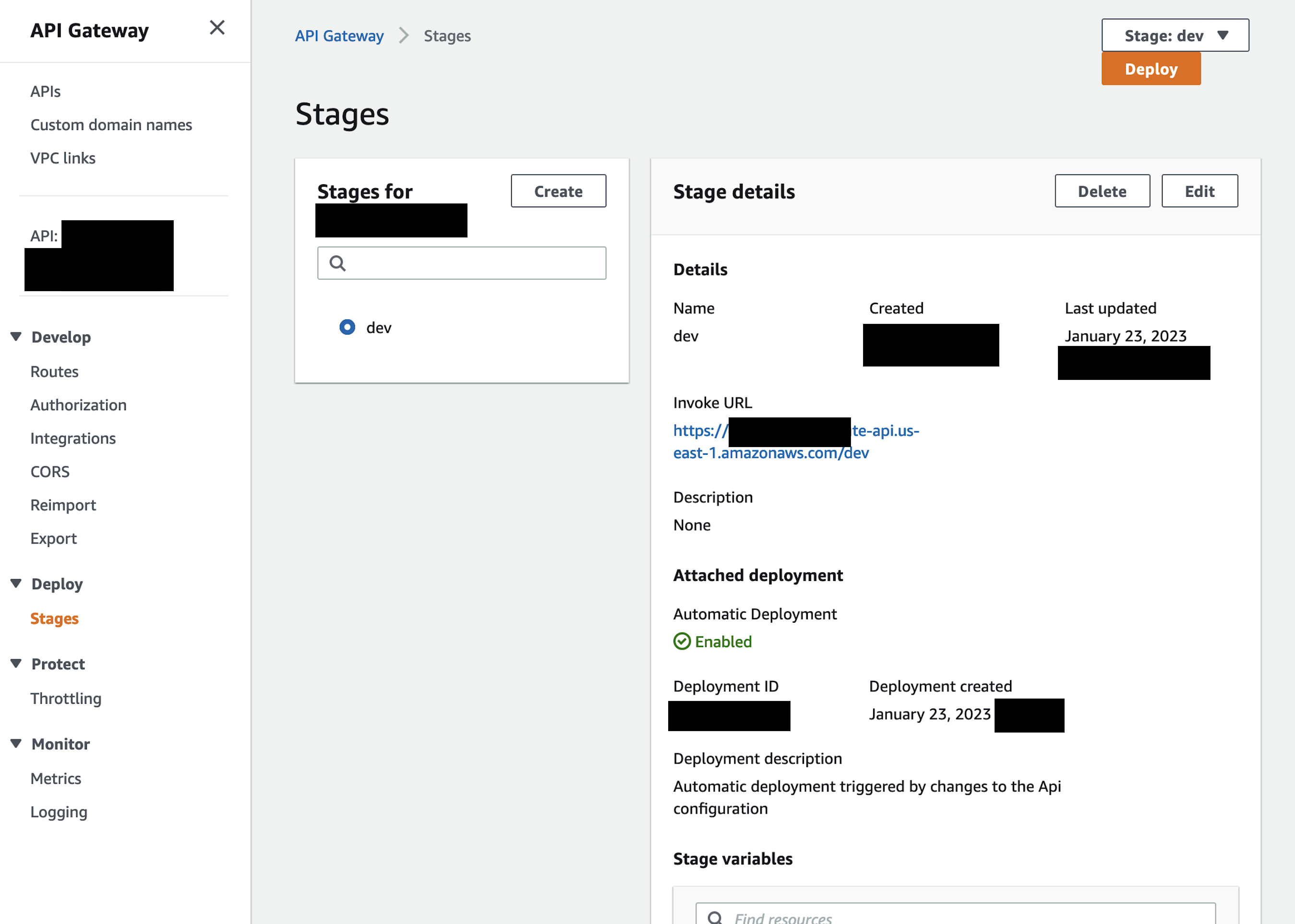Close the API Gateway side navigation
1295x924 pixels.
point(217,28)
